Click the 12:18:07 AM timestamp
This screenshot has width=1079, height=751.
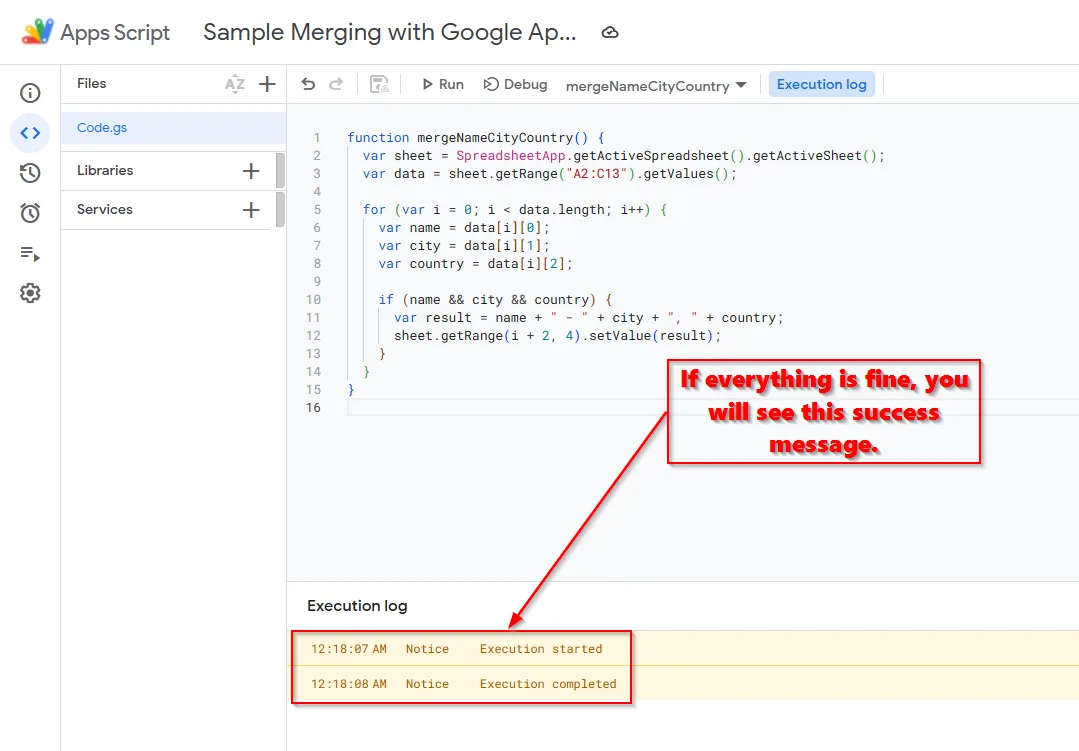(x=349, y=648)
